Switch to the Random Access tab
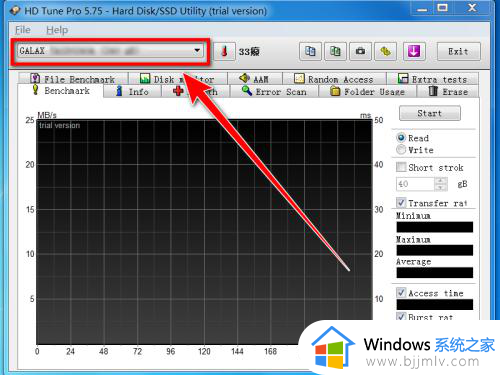Viewport: 500px width, 375px height. coord(334,79)
